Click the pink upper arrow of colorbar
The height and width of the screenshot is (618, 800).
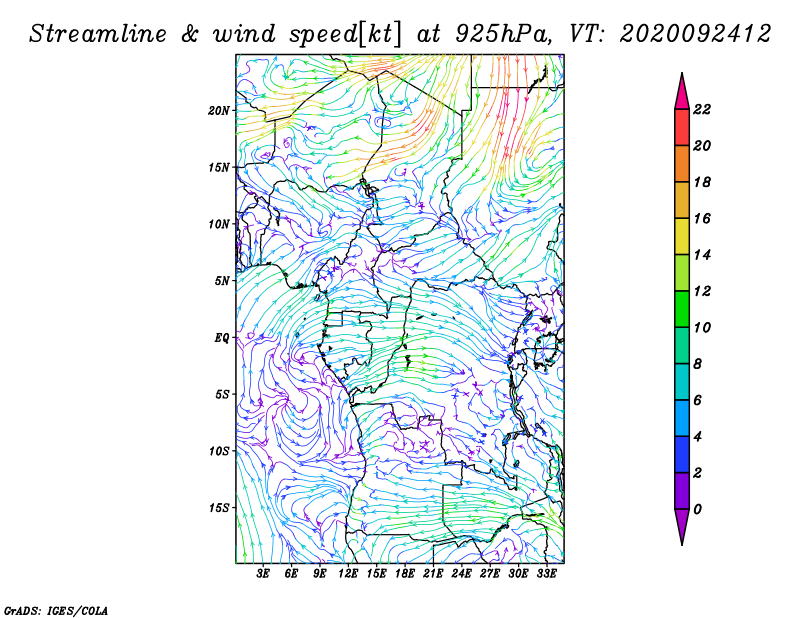(x=682, y=92)
